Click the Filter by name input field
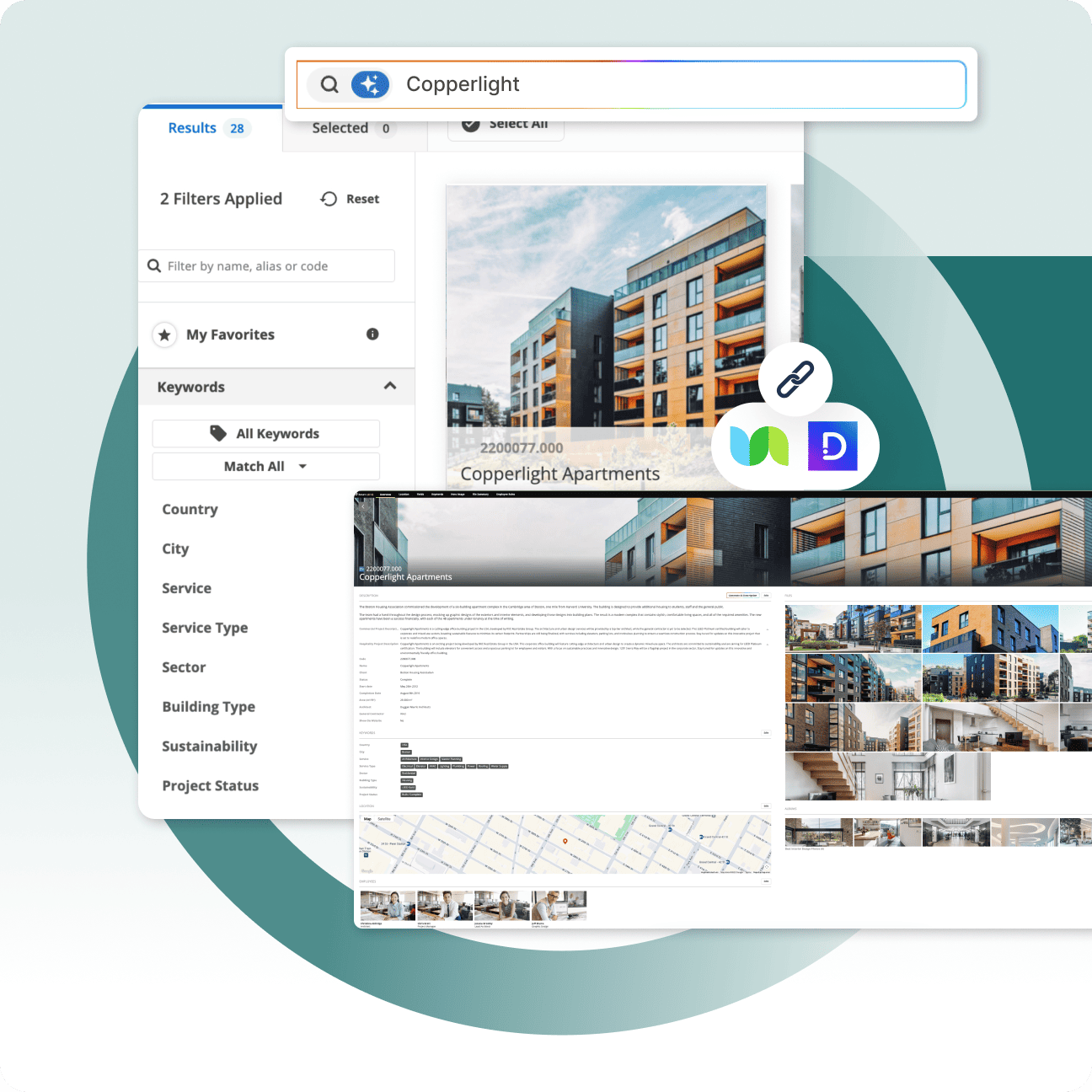The height and width of the screenshot is (1092, 1092). click(266, 266)
